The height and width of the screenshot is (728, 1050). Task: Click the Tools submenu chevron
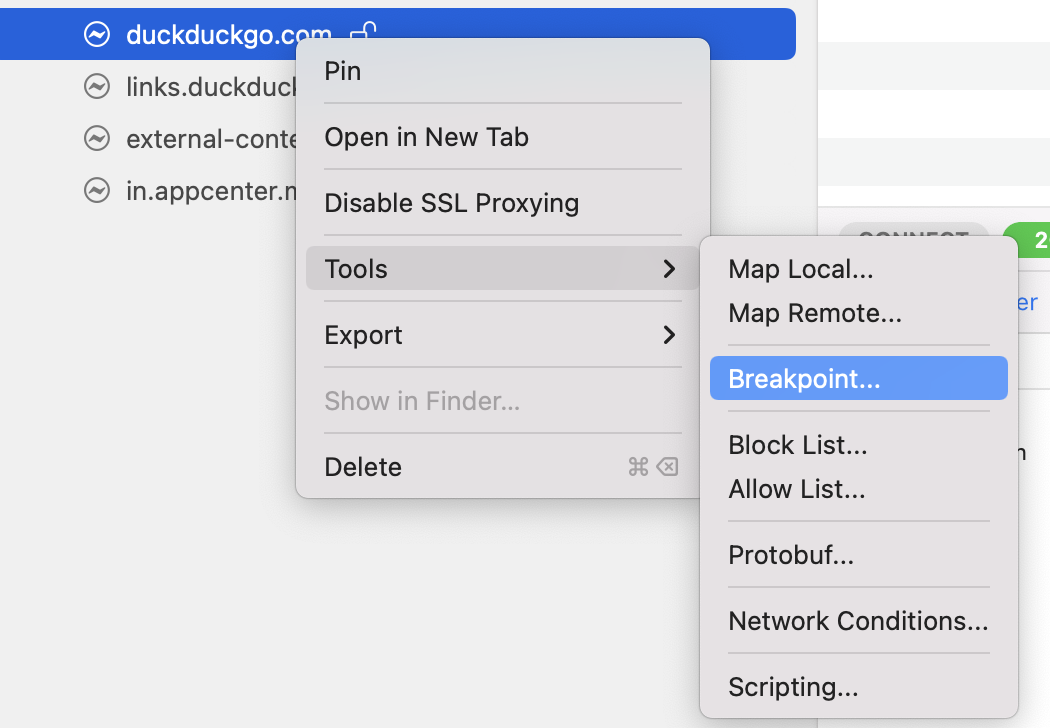[669, 269]
